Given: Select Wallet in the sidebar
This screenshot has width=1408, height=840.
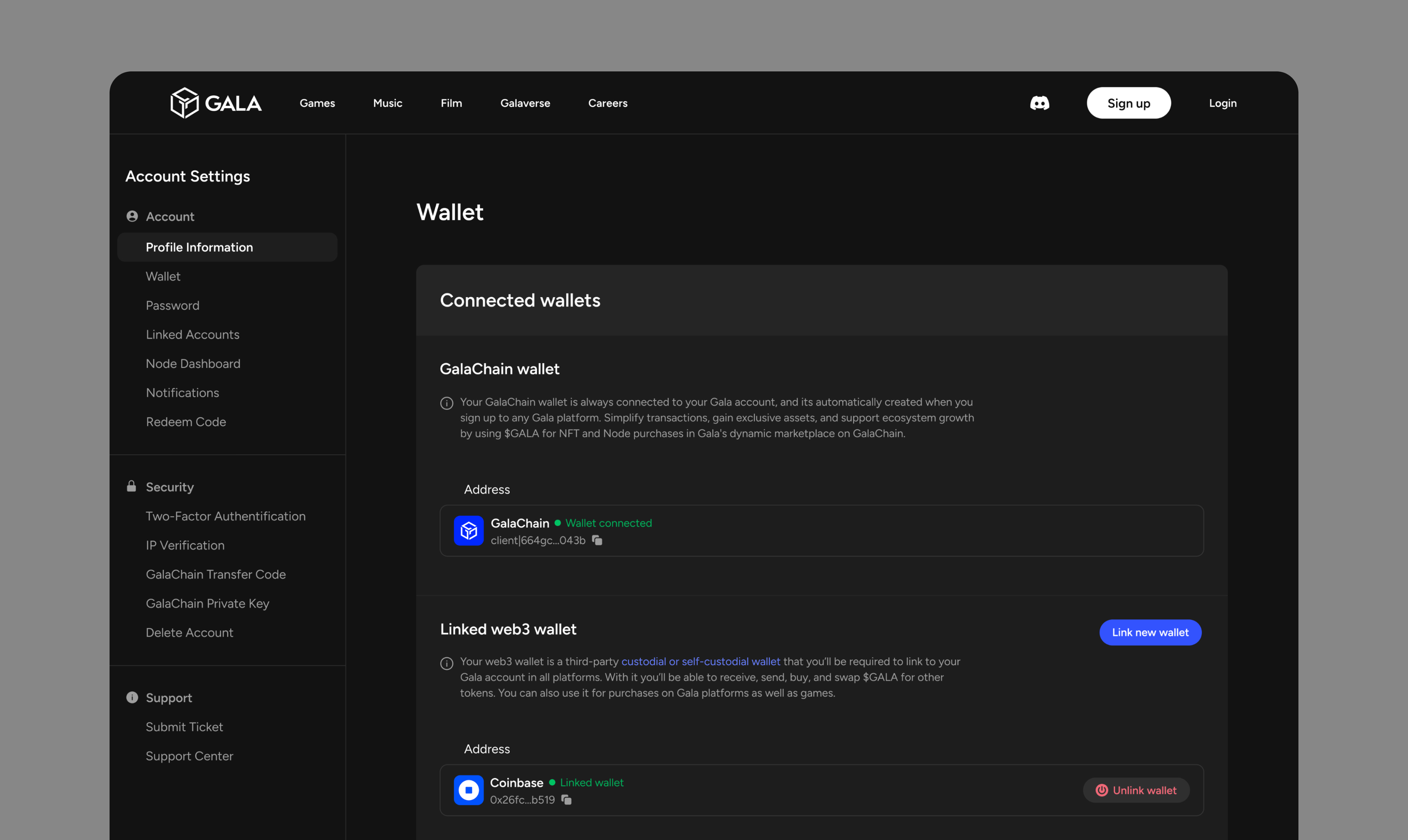Looking at the screenshot, I should (163, 276).
